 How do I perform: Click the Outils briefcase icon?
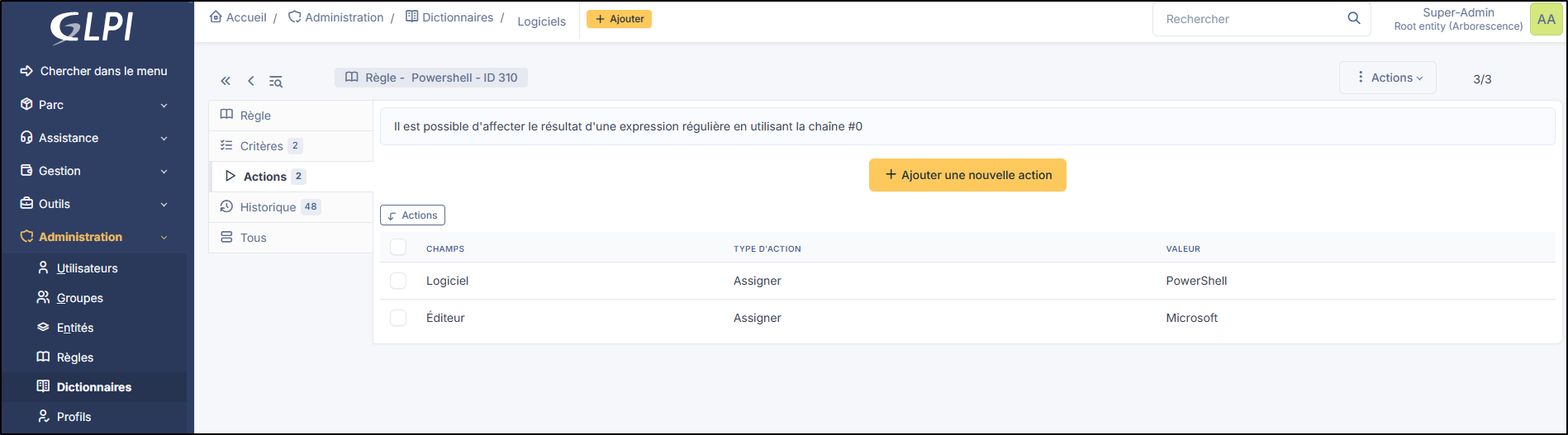pos(26,204)
